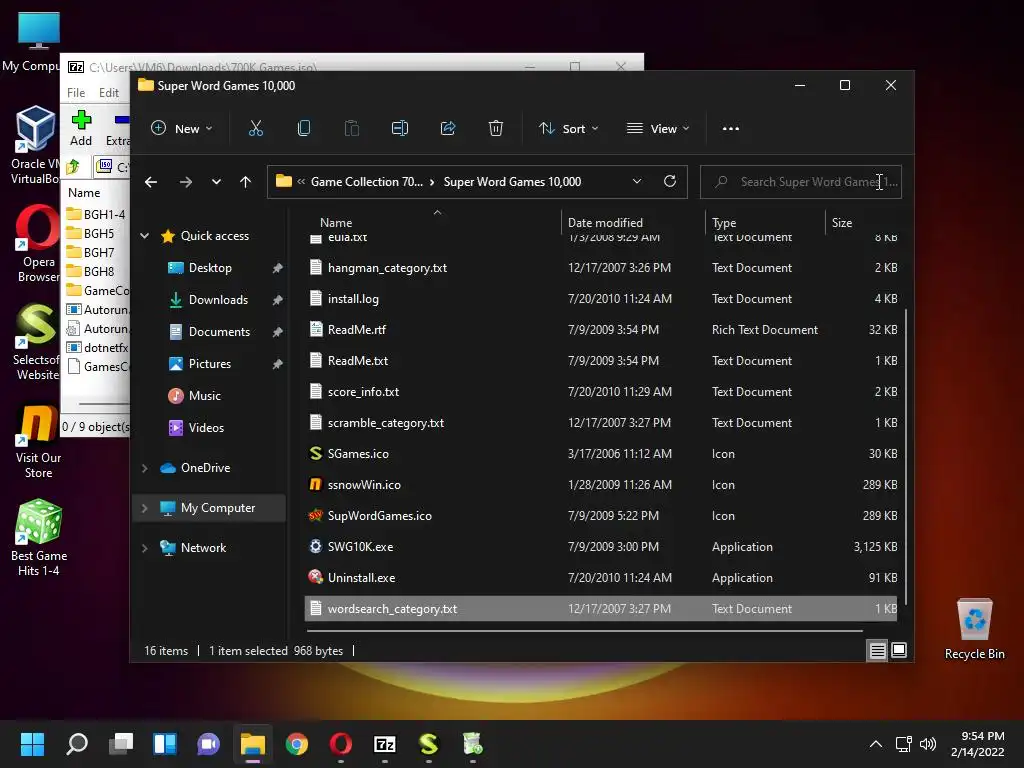Click the Share icon in Explorer toolbar
The height and width of the screenshot is (768, 1024).
tap(448, 129)
